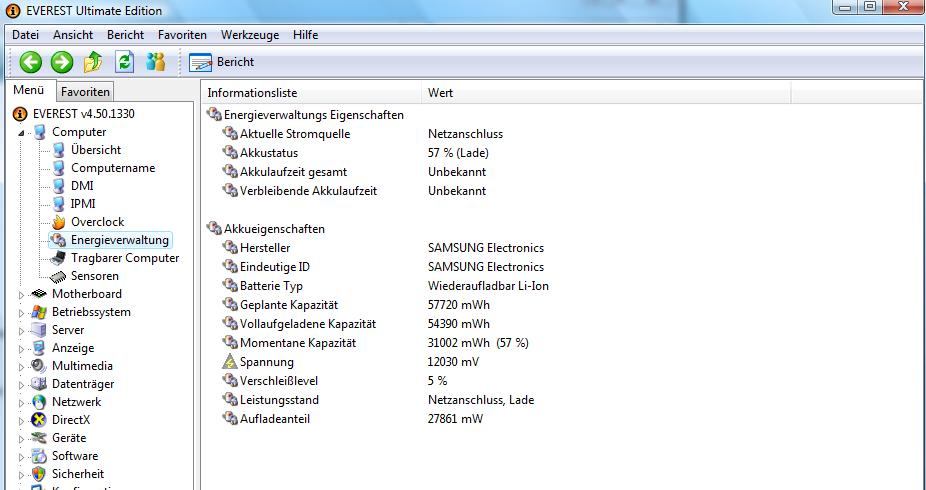Expand the Multimedia tree node
The height and width of the screenshot is (490, 926).
(x=21, y=367)
